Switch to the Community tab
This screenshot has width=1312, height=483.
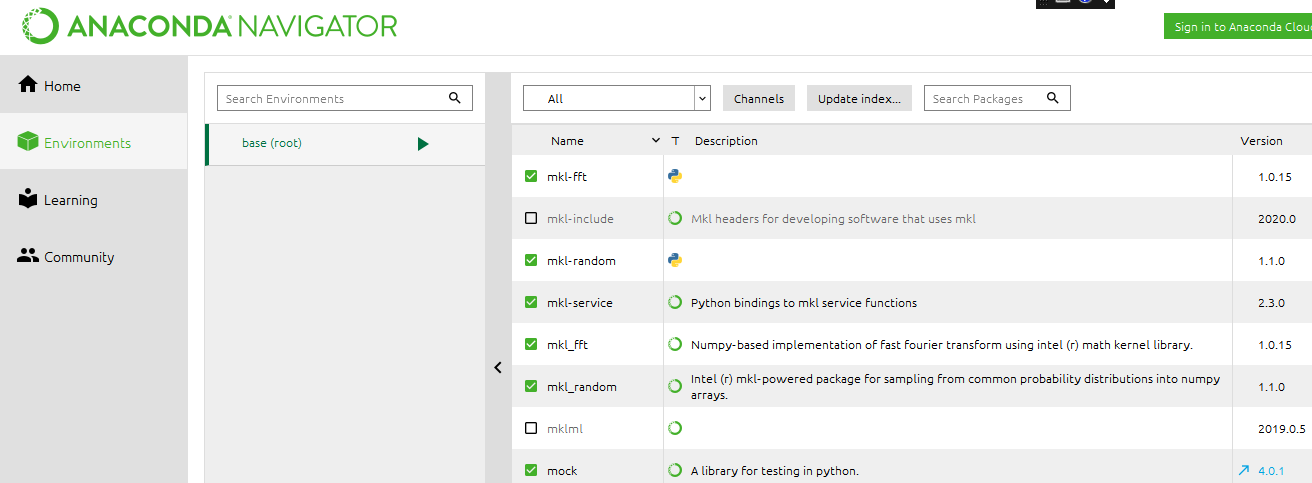94,256
